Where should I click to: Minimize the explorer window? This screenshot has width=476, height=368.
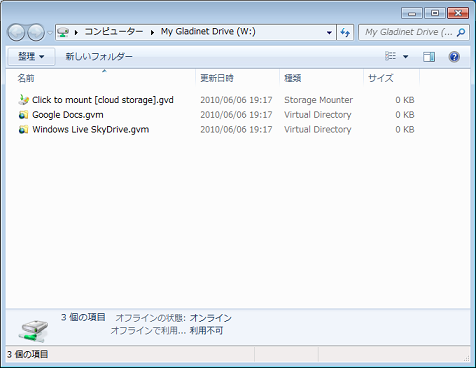(412, 13)
